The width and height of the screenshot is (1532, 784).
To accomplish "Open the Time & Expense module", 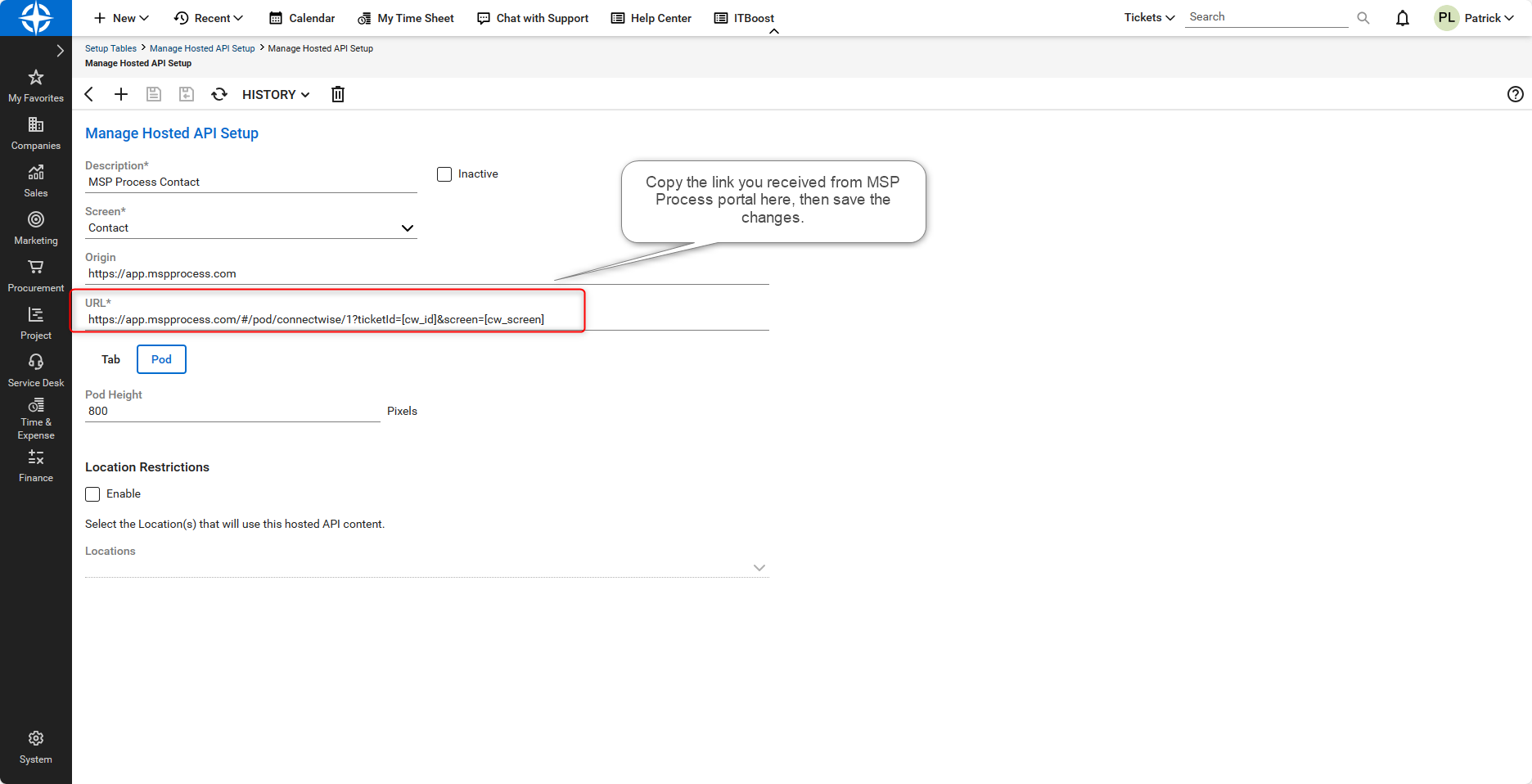I will tap(36, 419).
